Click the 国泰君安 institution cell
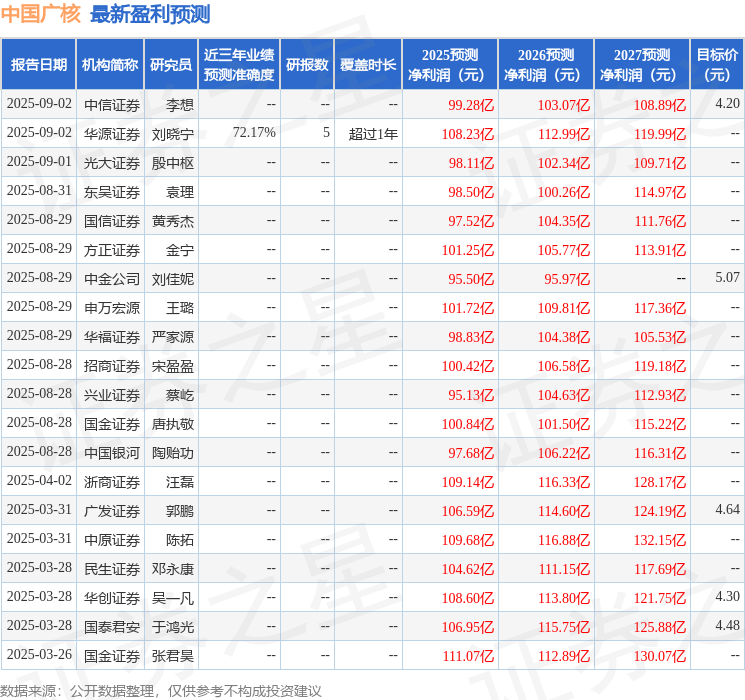 click(x=112, y=626)
